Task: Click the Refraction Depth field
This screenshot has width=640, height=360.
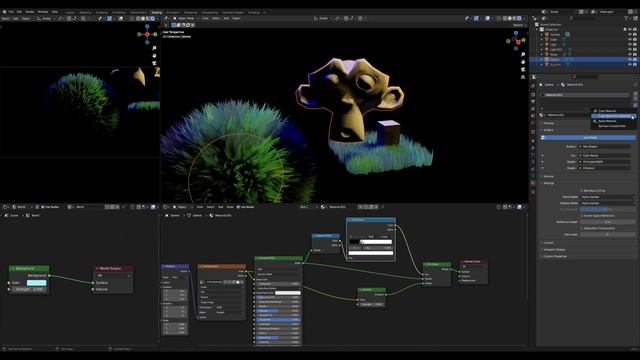Action: point(607,222)
